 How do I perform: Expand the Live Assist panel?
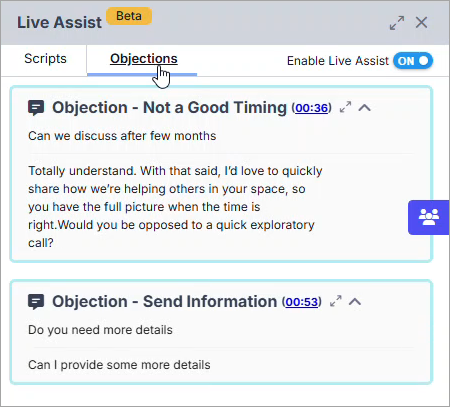(397, 23)
